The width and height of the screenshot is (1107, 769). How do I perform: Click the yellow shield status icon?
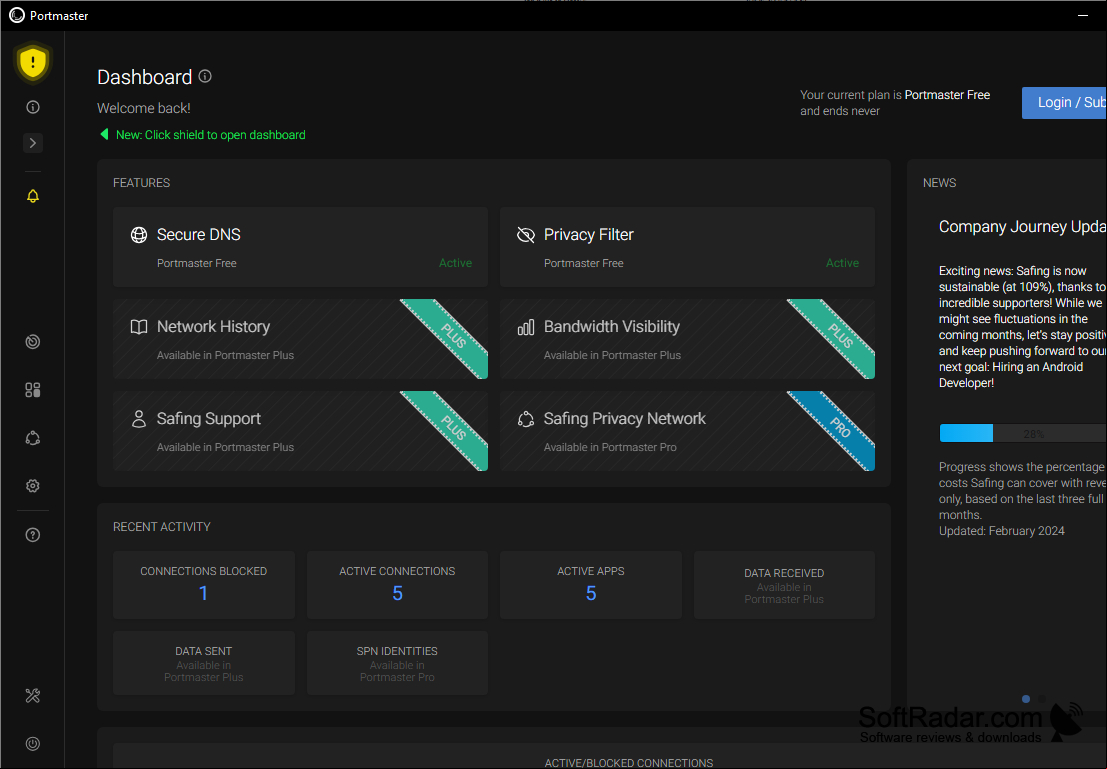click(x=32, y=63)
